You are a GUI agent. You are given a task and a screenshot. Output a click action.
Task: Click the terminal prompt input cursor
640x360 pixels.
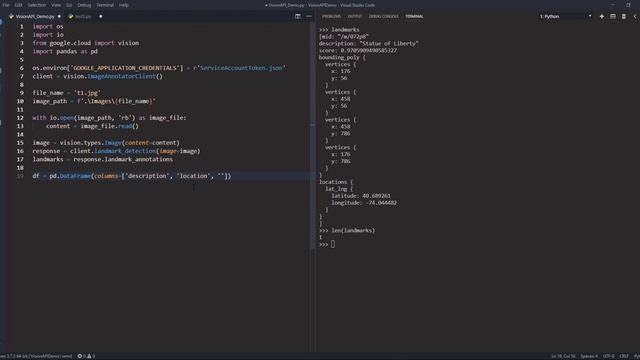tap(333, 244)
